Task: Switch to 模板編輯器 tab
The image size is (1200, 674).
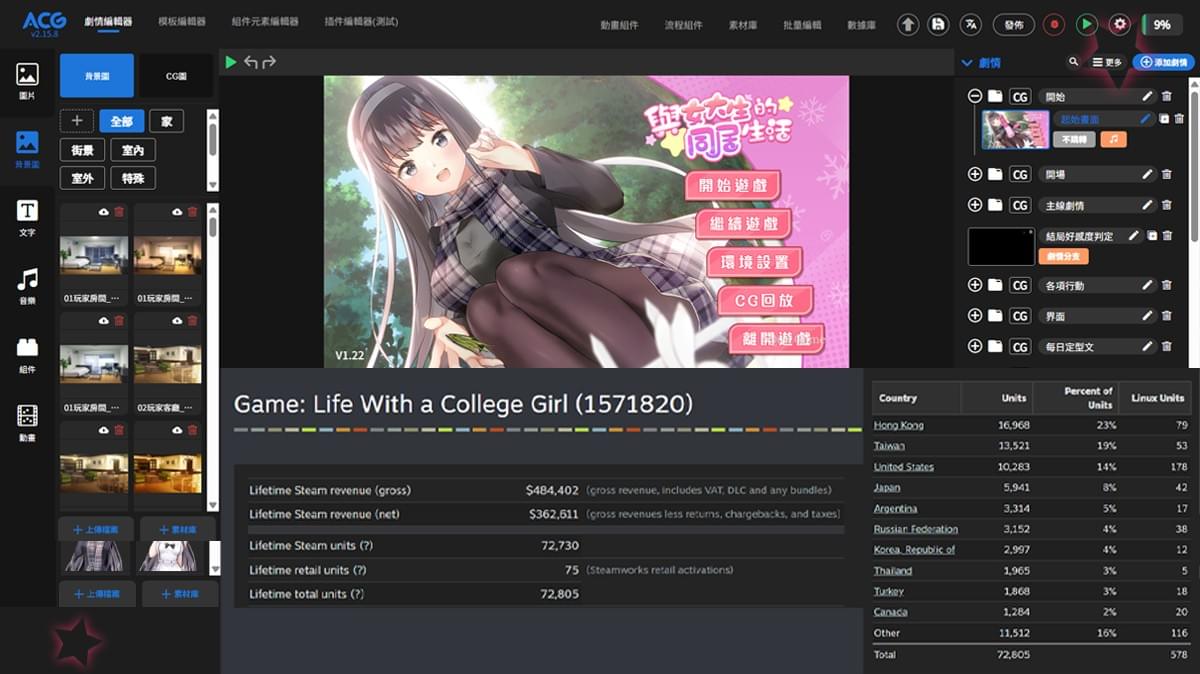Action: tap(182, 22)
